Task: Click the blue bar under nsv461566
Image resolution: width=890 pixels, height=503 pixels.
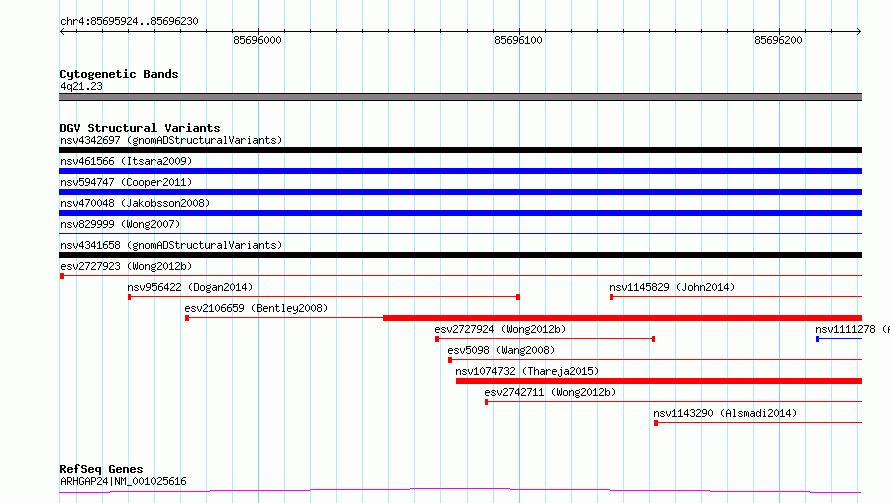Action: (x=460, y=171)
